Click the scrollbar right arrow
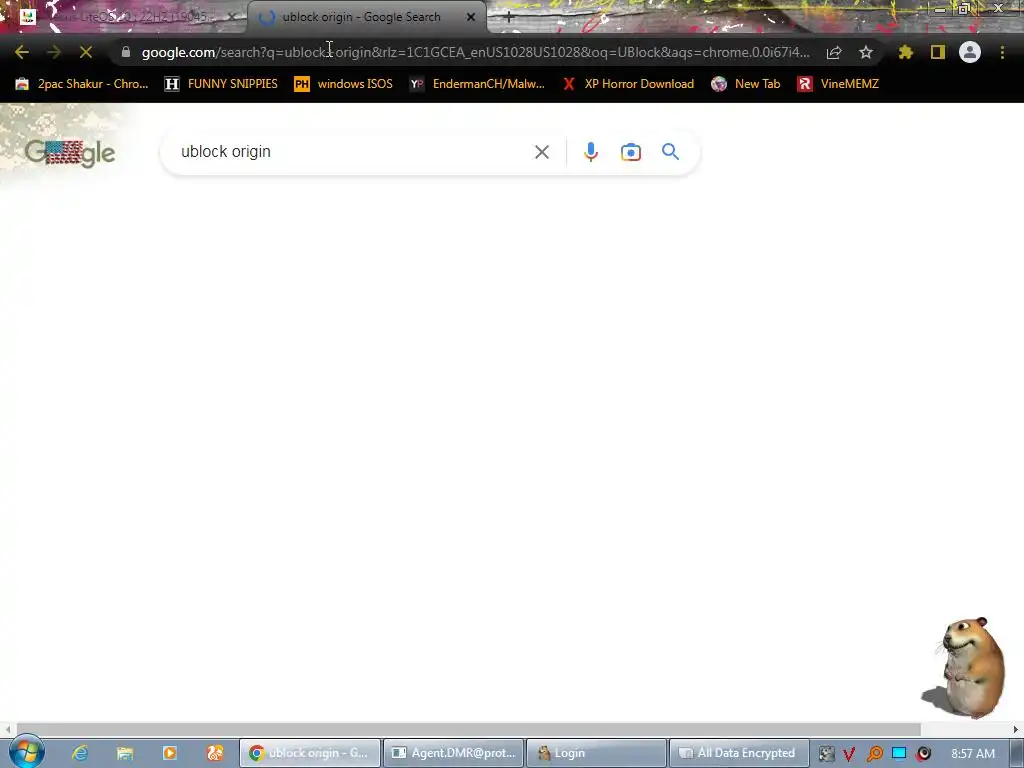Screen dimensions: 1024x768 (1016, 729)
